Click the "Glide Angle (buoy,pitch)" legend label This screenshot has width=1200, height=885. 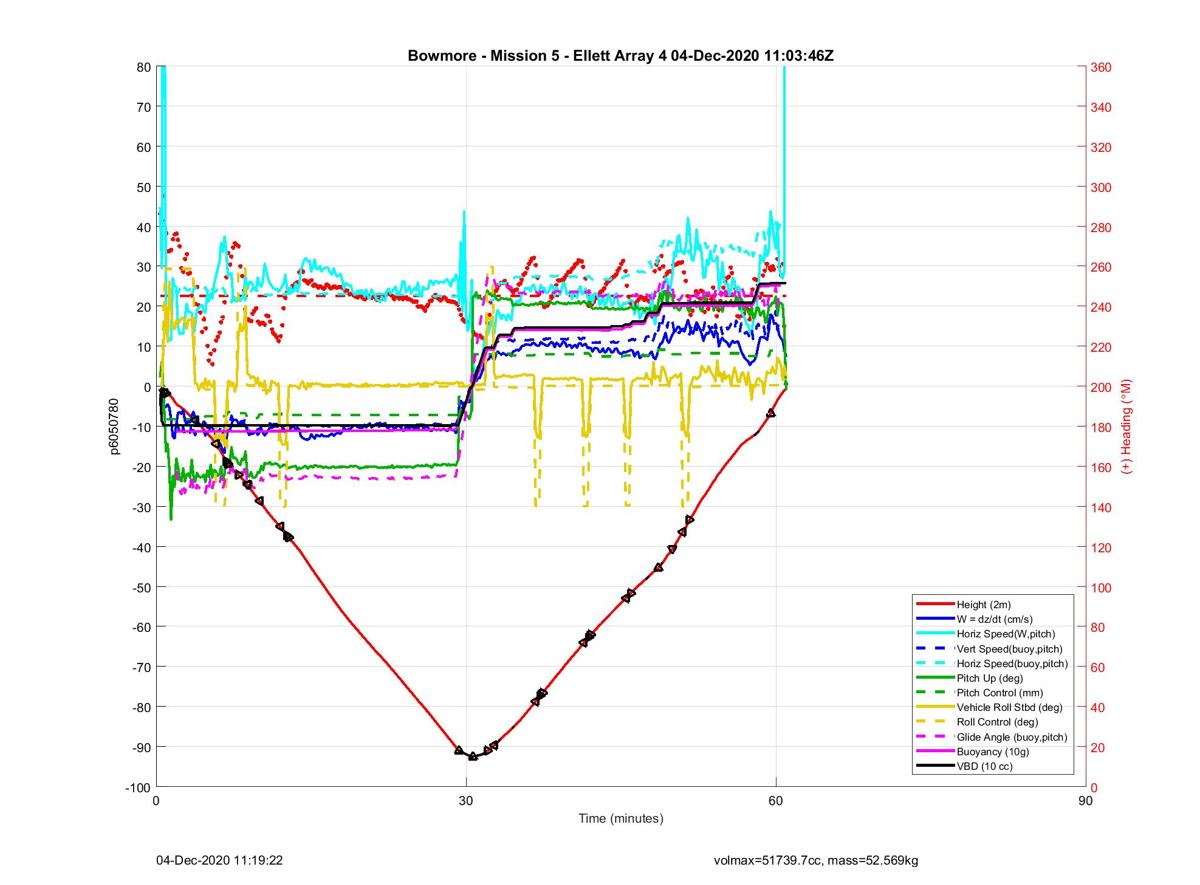[1012, 737]
